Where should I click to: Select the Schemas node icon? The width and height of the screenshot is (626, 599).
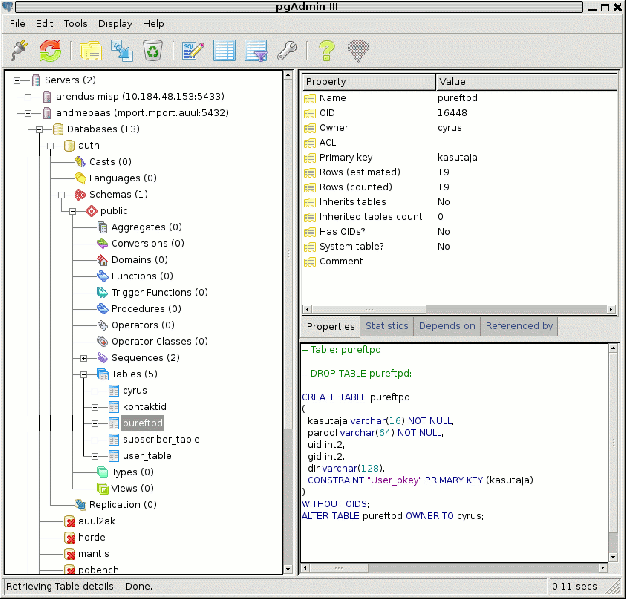[80, 194]
